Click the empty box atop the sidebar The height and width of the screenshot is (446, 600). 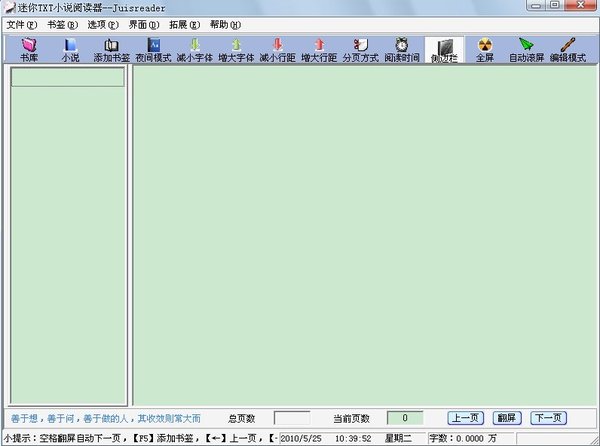[x=68, y=77]
